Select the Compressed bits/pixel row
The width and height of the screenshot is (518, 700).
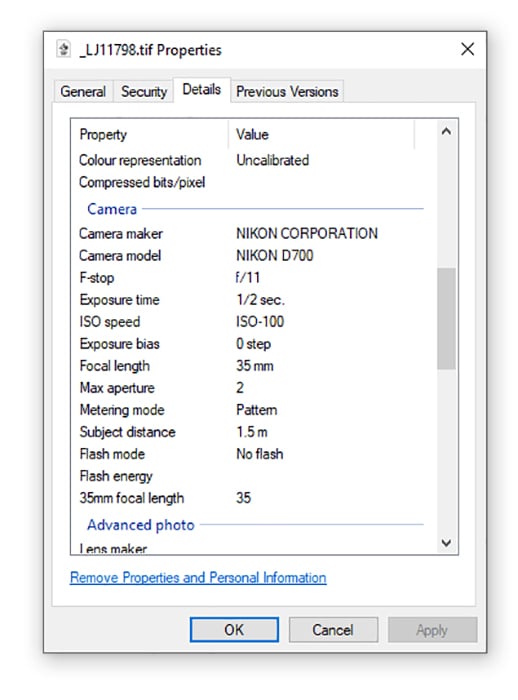tap(142, 182)
